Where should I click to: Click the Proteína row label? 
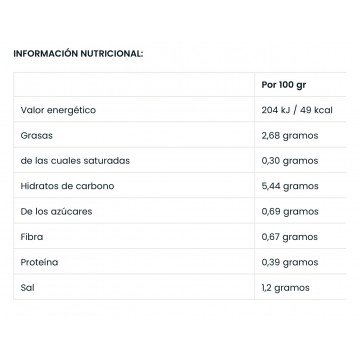click(39, 262)
